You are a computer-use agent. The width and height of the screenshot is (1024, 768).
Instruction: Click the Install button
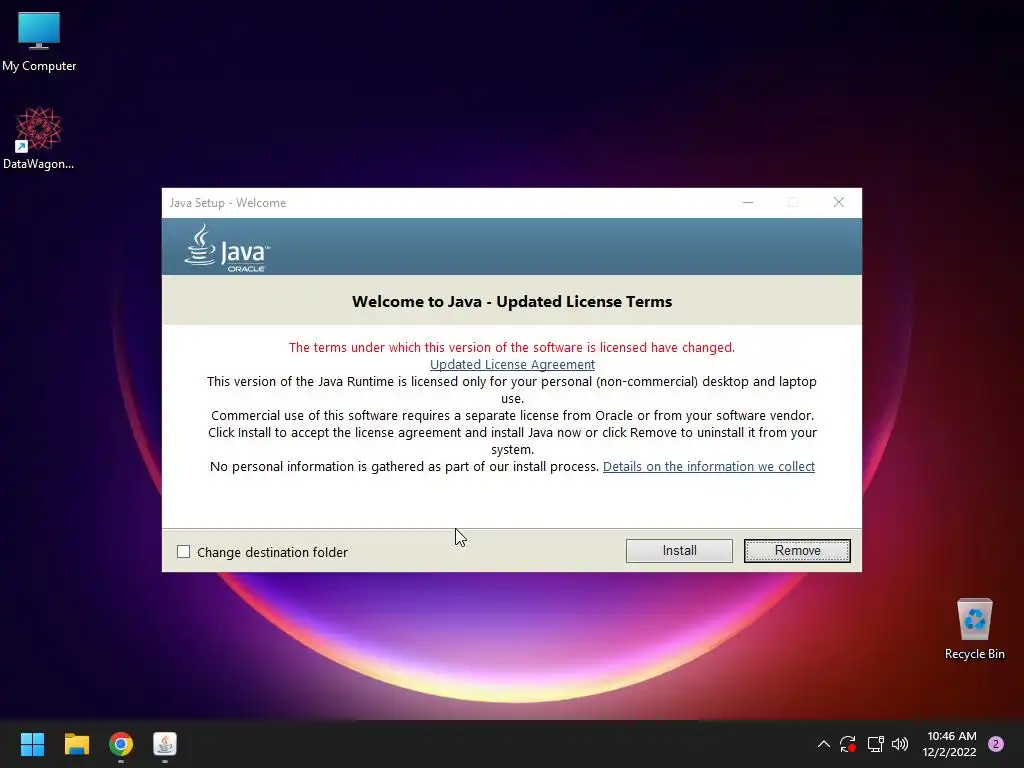tap(679, 551)
